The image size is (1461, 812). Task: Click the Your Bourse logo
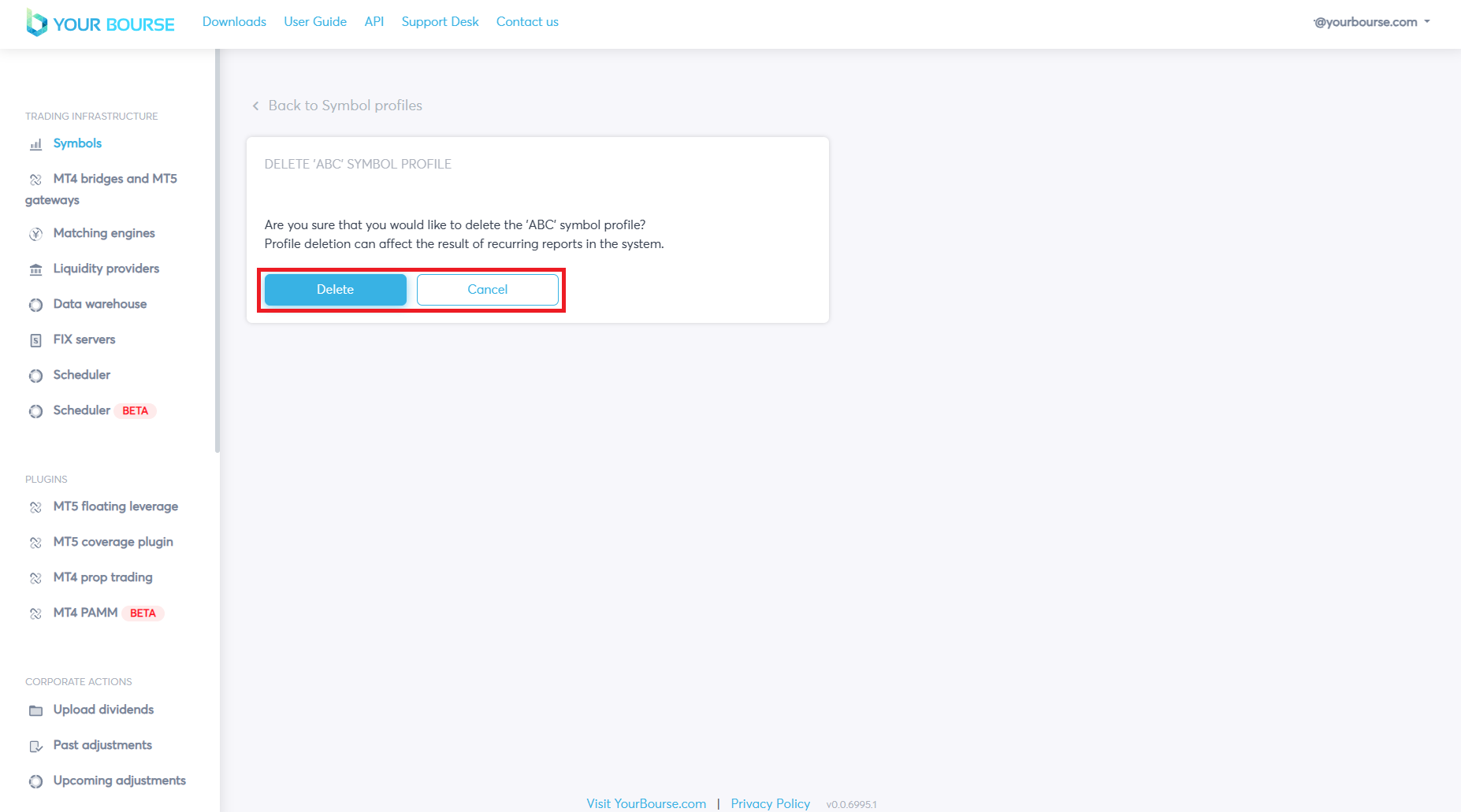point(100,23)
